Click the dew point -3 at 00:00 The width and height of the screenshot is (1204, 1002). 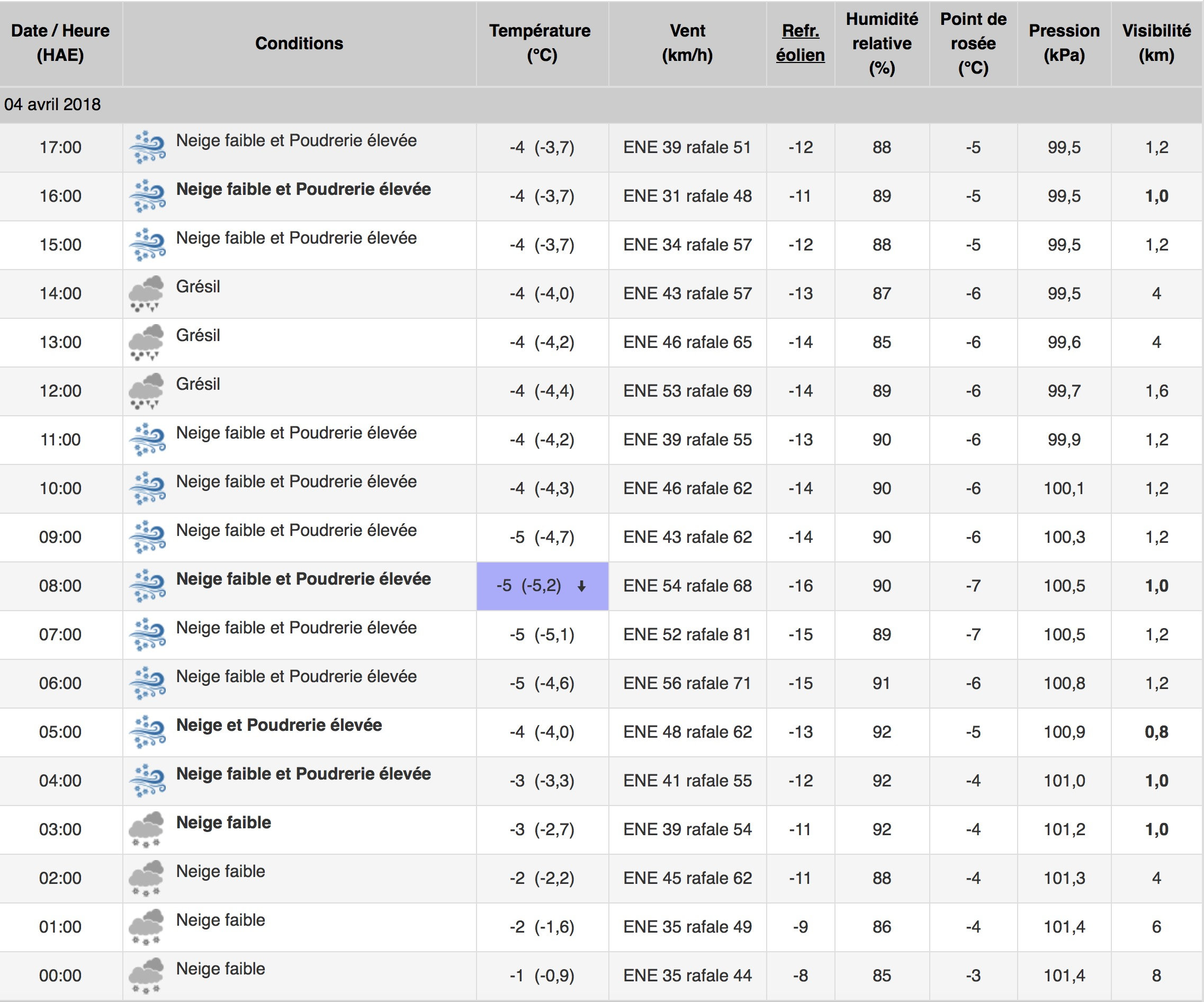coord(974,976)
